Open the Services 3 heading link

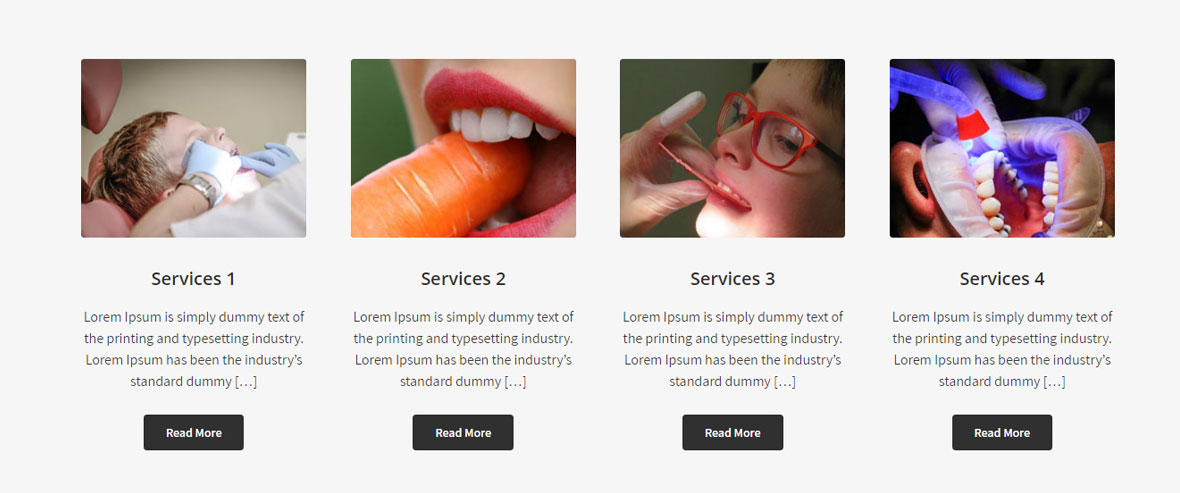pyautogui.click(x=732, y=278)
